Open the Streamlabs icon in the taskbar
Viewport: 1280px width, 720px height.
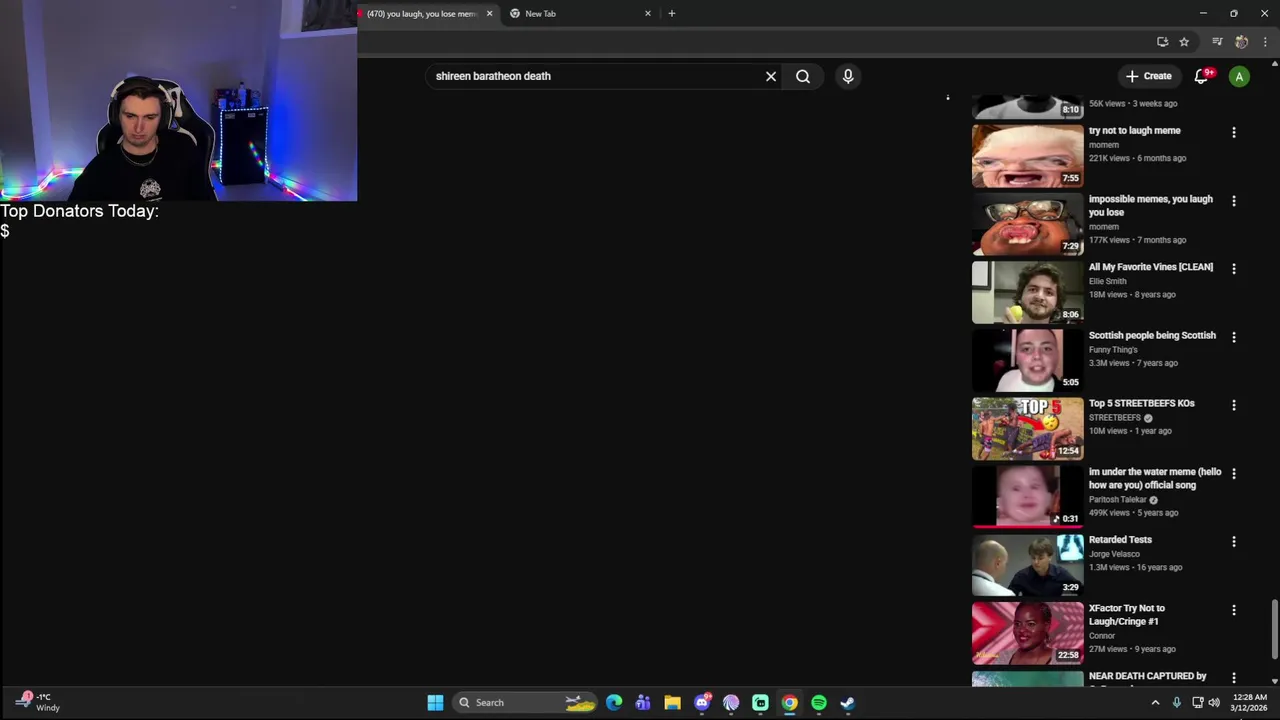[760, 702]
